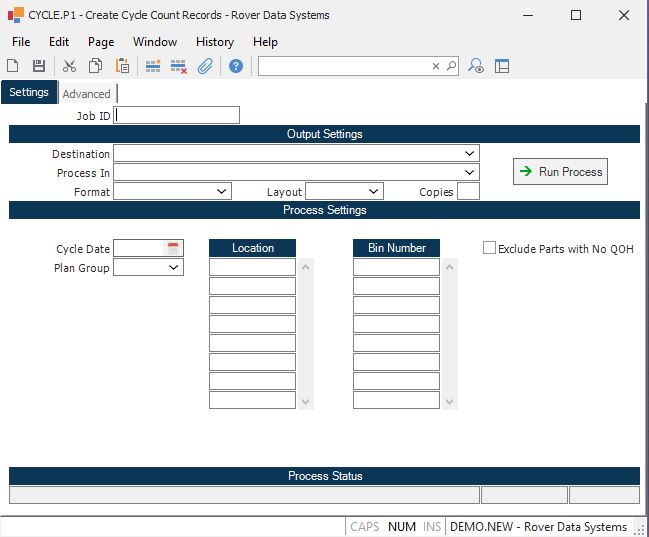The image size is (649, 537).
Task: Click the Paste clipboard icon
Action: pyautogui.click(x=122, y=66)
